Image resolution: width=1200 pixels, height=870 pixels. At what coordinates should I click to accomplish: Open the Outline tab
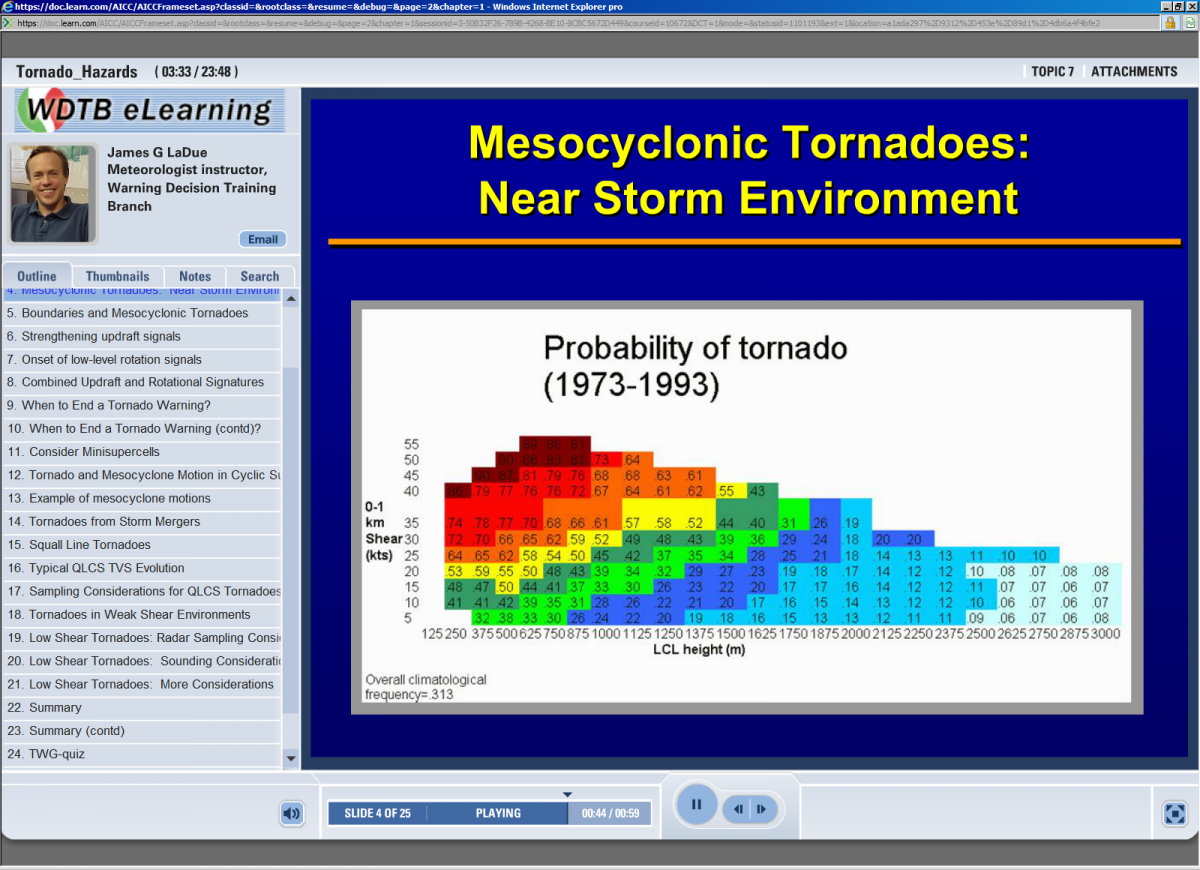pos(37,276)
